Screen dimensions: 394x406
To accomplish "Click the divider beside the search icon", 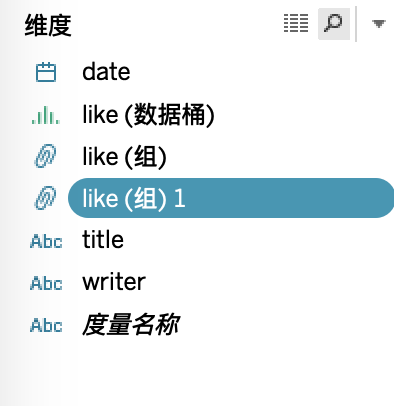I will (356, 24).
